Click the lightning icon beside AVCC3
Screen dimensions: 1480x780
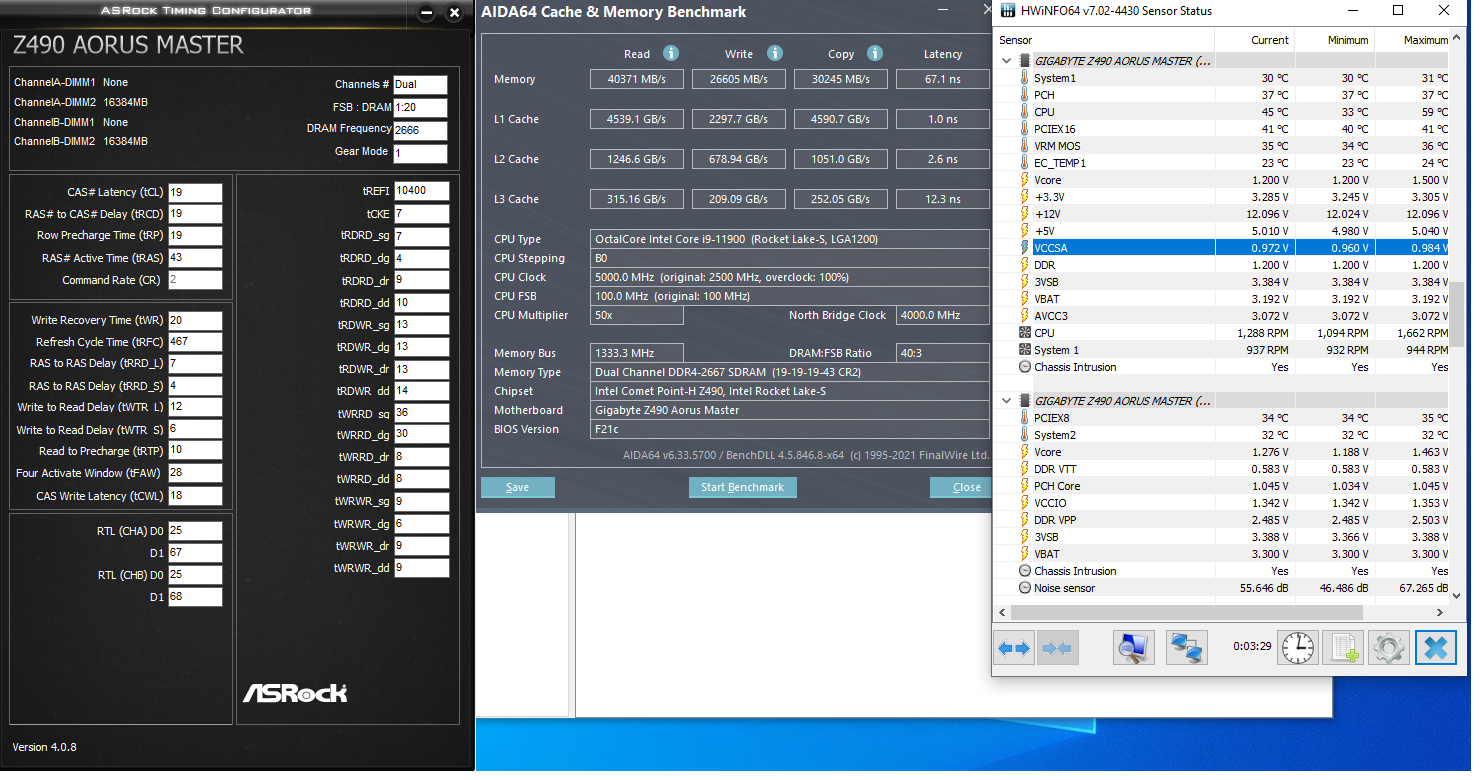coord(1024,316)
